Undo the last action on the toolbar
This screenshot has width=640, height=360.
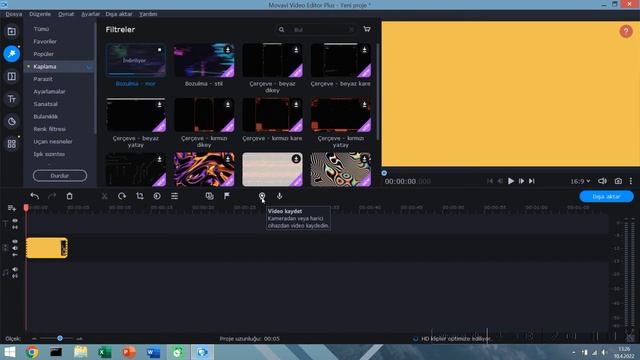point(35,196)
